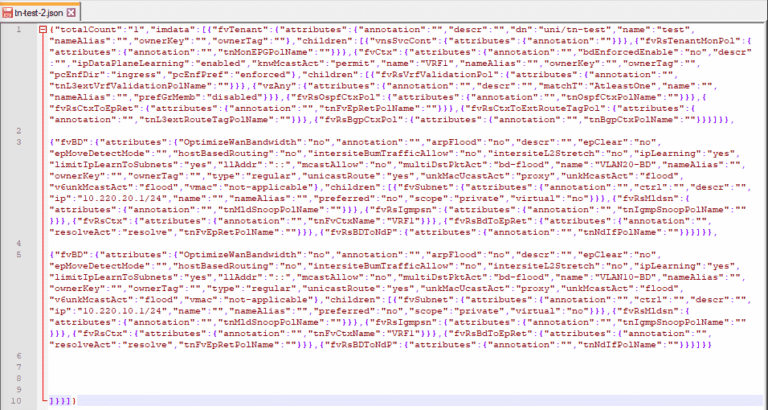The width and height of the screenshot is (768, 410).
Task: Select line number 3 in the gutter
Action: click(x=19, y=143)
